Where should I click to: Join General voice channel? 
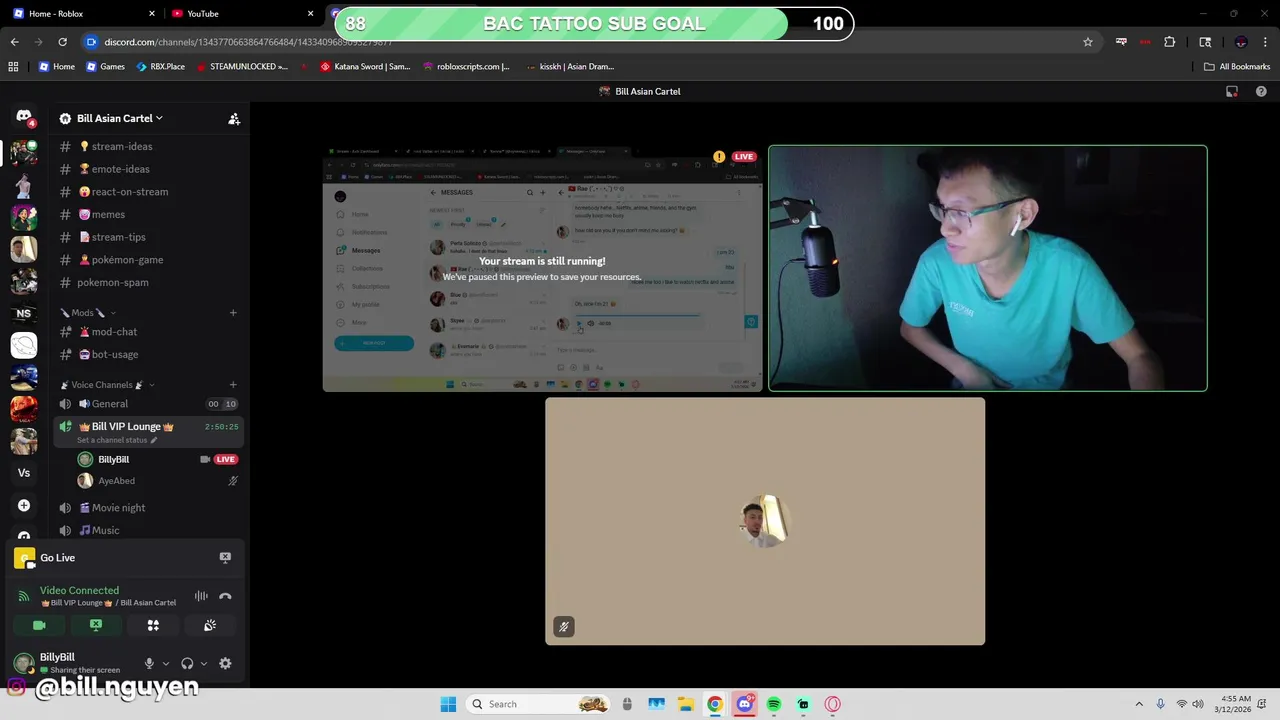(150, 404)
